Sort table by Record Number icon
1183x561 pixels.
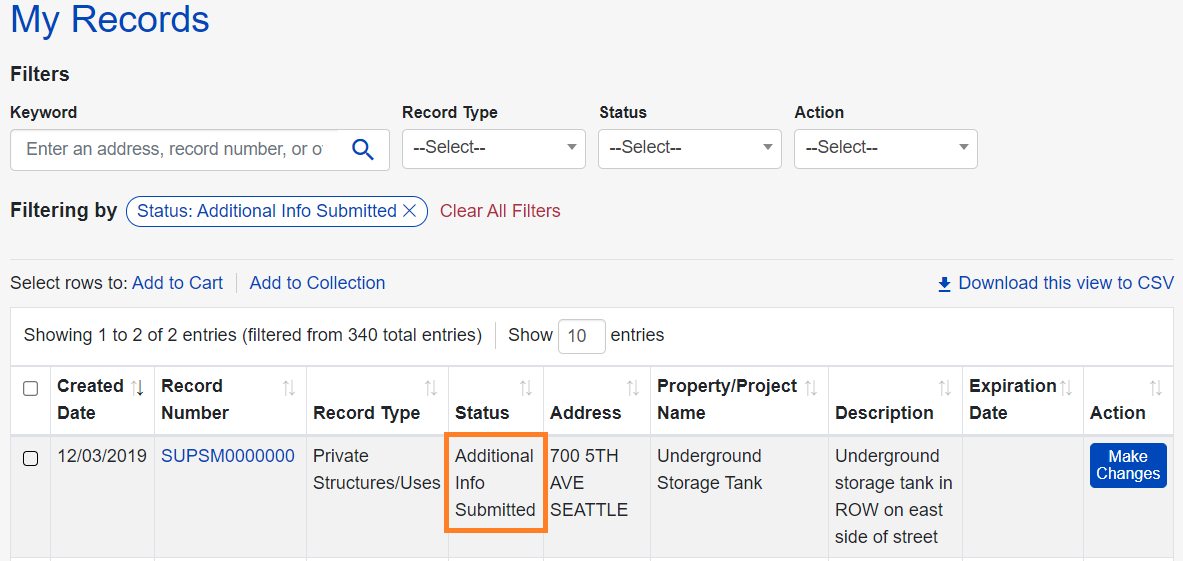289,387
